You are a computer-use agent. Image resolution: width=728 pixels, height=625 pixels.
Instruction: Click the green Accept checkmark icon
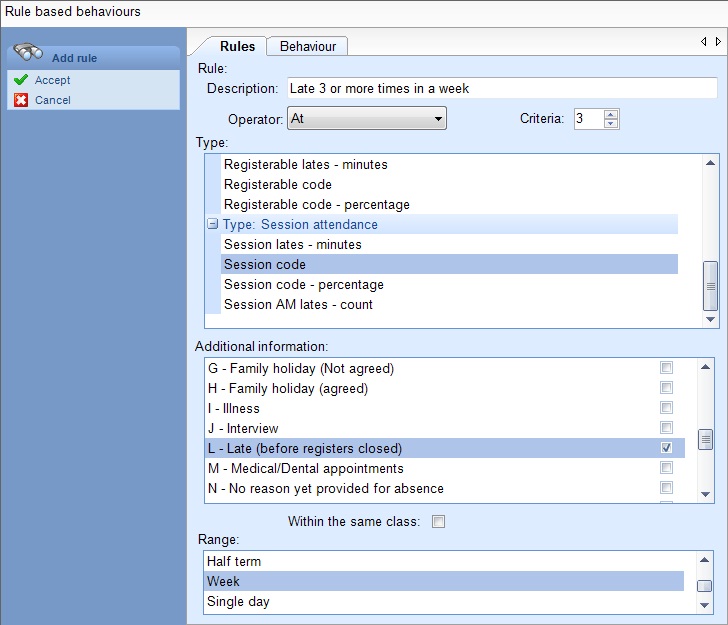click(x=21, y=80)
